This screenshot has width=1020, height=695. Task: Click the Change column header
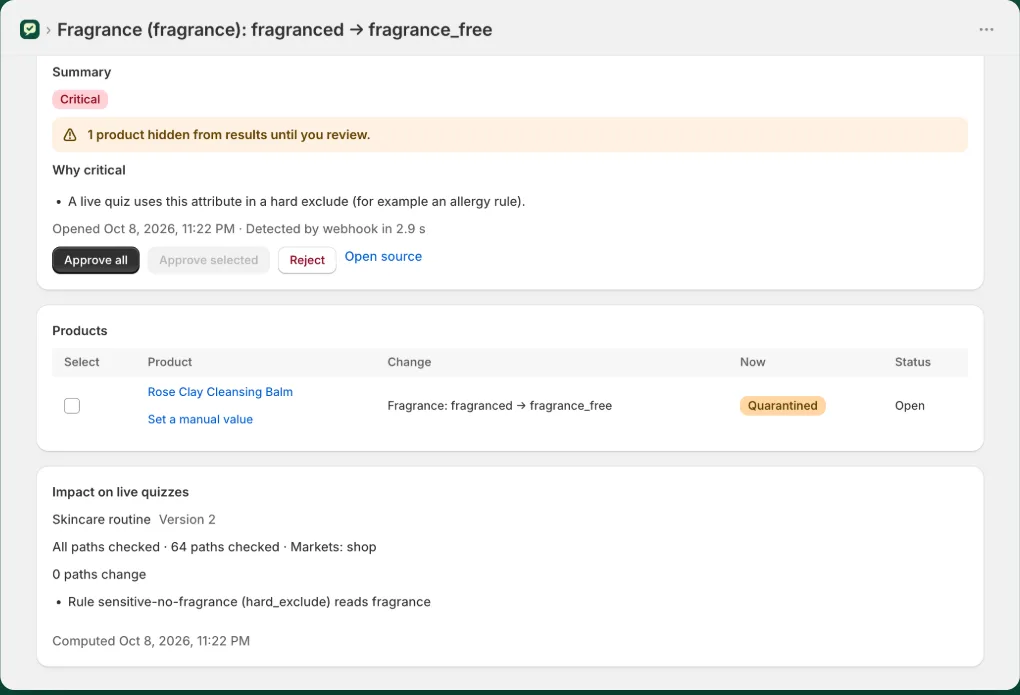point(409,362)
